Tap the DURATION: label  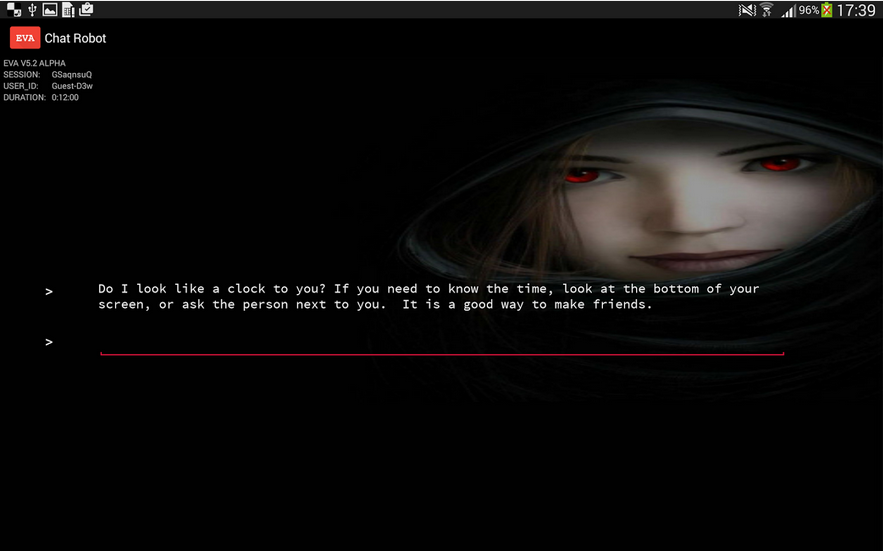point(24,97)
